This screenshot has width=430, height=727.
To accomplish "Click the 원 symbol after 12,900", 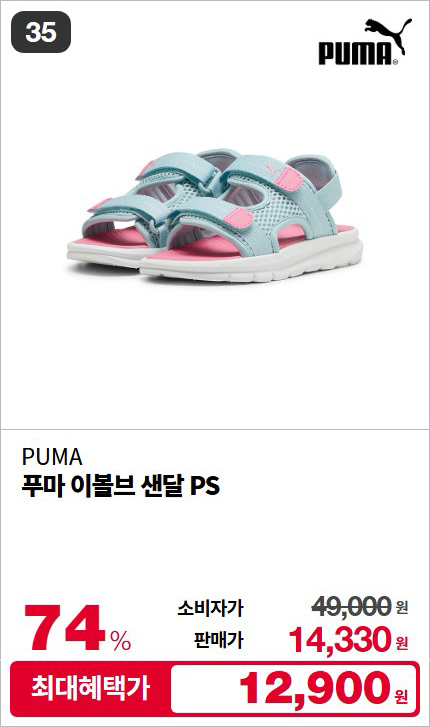I will 401,696.
